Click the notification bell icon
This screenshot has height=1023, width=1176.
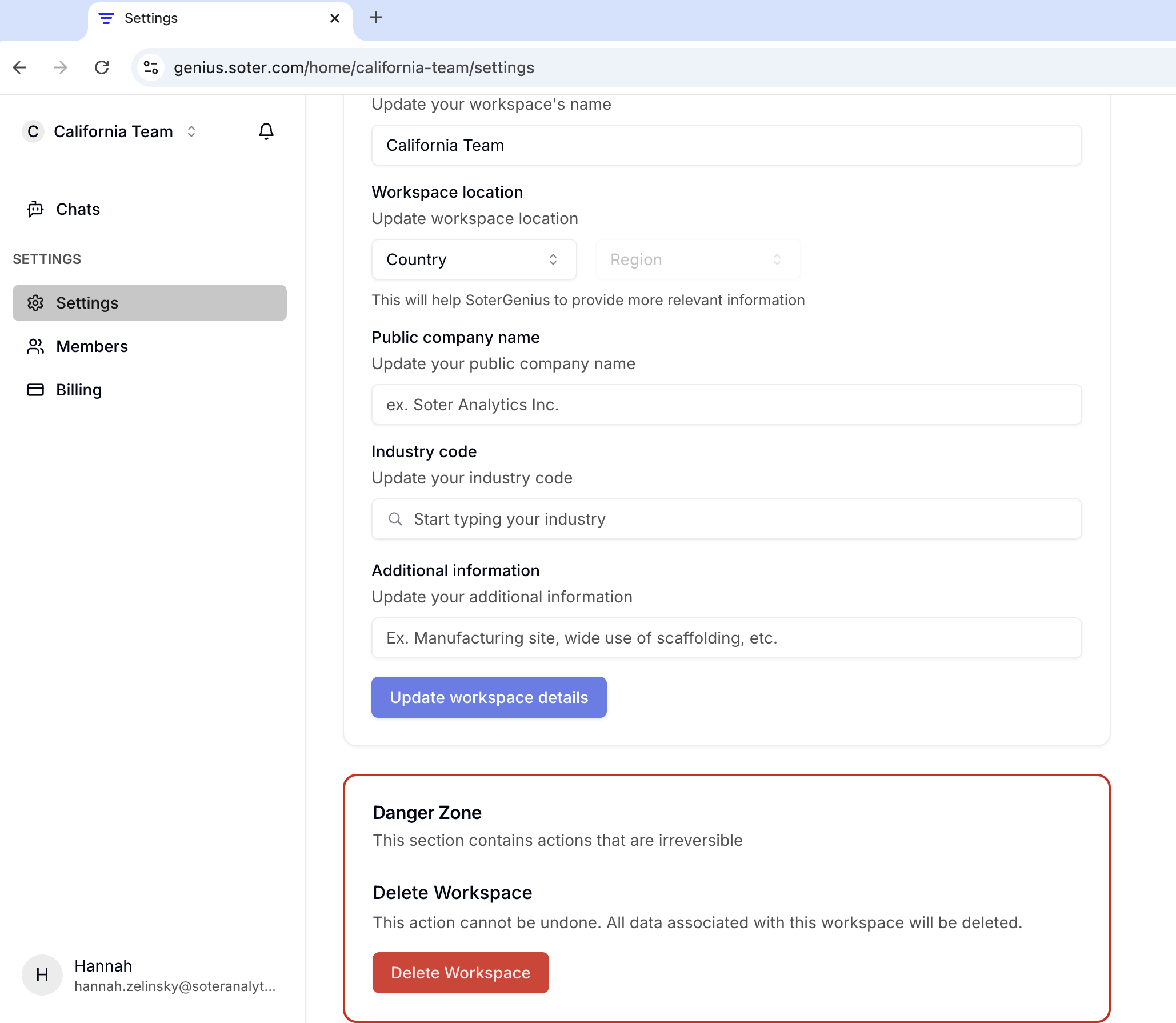(266, 131)
